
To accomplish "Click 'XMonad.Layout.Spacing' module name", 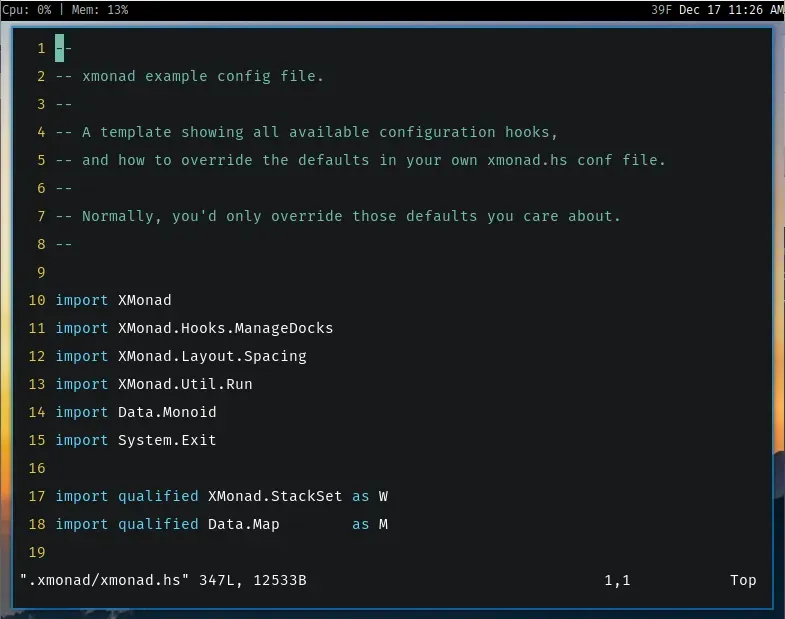I will 212,356.
